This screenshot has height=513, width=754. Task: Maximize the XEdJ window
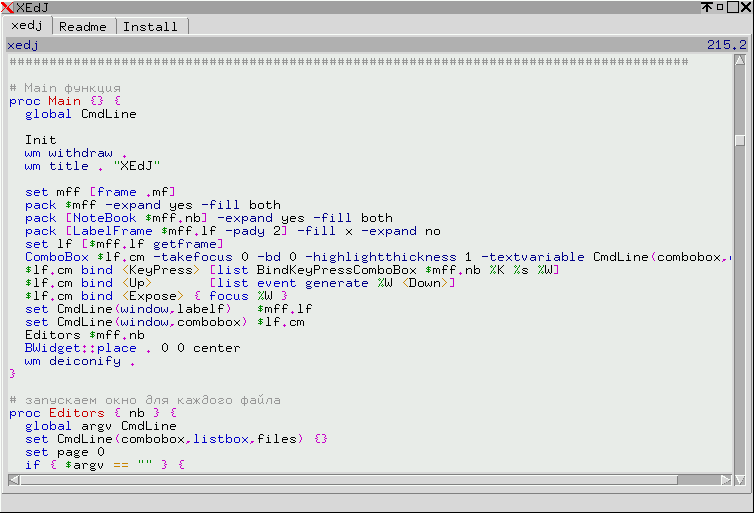click(732, 8)
